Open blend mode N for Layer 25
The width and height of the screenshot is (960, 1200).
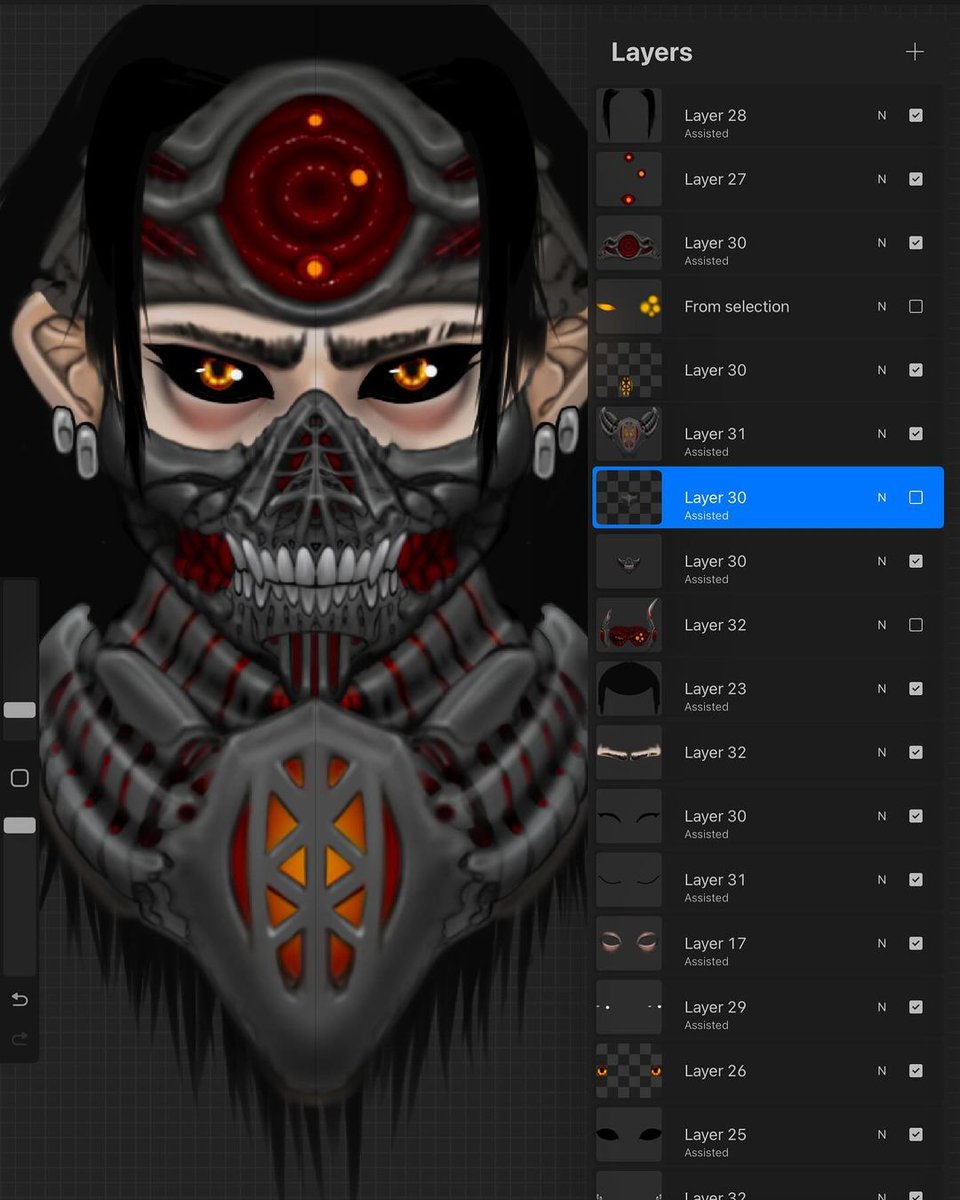tap(882, 1134)
